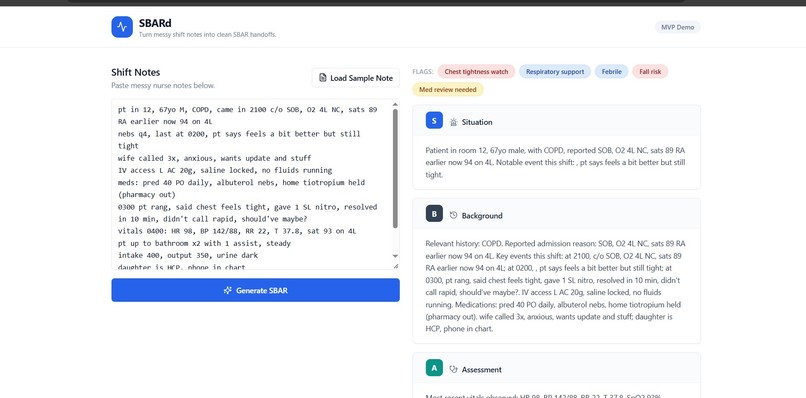This screenshot has width=806, height=398.
Task: Select the Chest tightness watch flag
Action: click(x=476, y=71)
